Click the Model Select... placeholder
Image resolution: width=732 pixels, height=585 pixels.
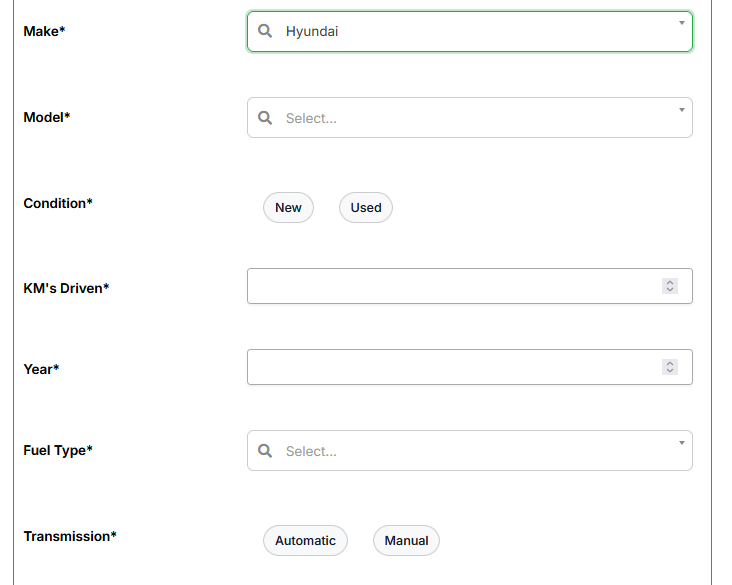(311, 118)
